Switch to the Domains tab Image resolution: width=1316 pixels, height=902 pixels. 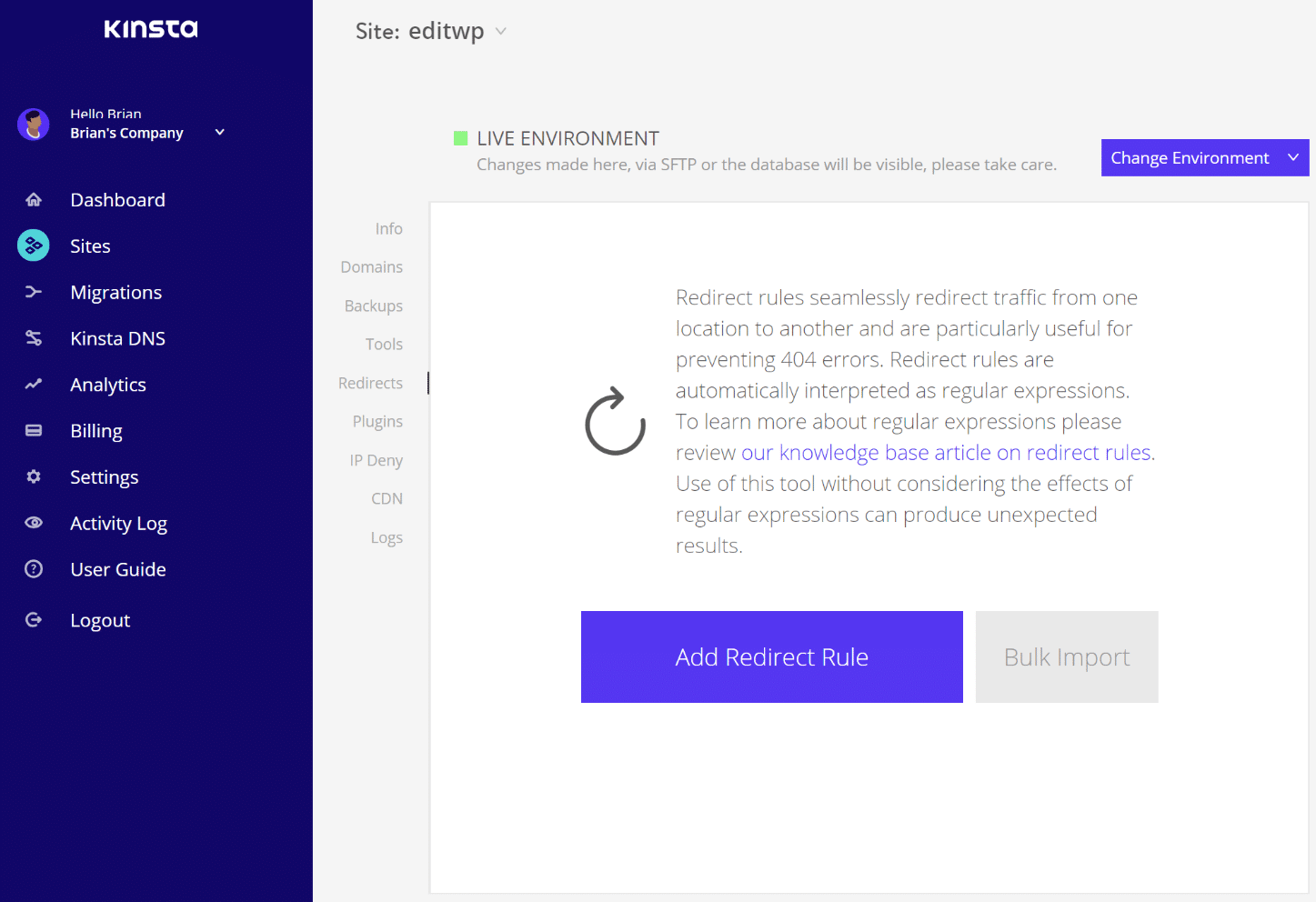coord(371,267)
